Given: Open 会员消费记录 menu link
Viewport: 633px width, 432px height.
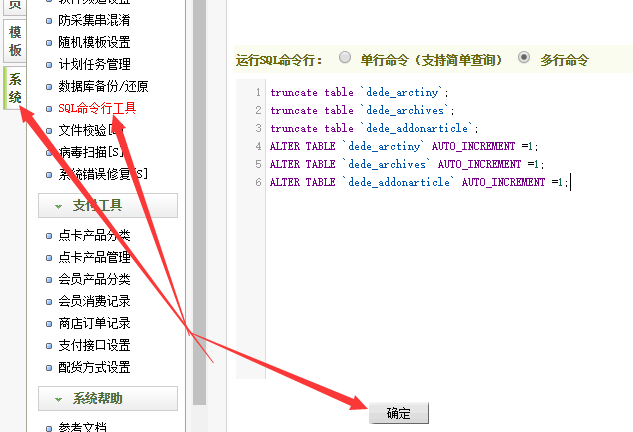Looking at the screenshot, I should coord(94,302).
